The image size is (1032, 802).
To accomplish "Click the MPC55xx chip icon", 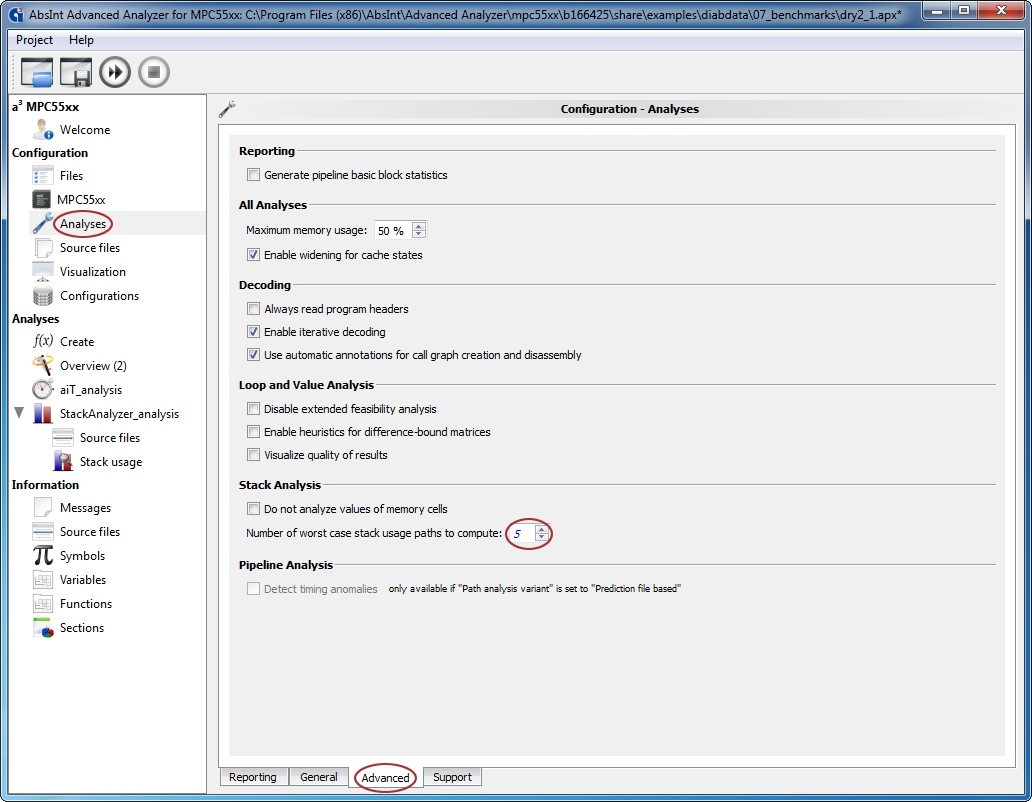I will tap(41, 199).
